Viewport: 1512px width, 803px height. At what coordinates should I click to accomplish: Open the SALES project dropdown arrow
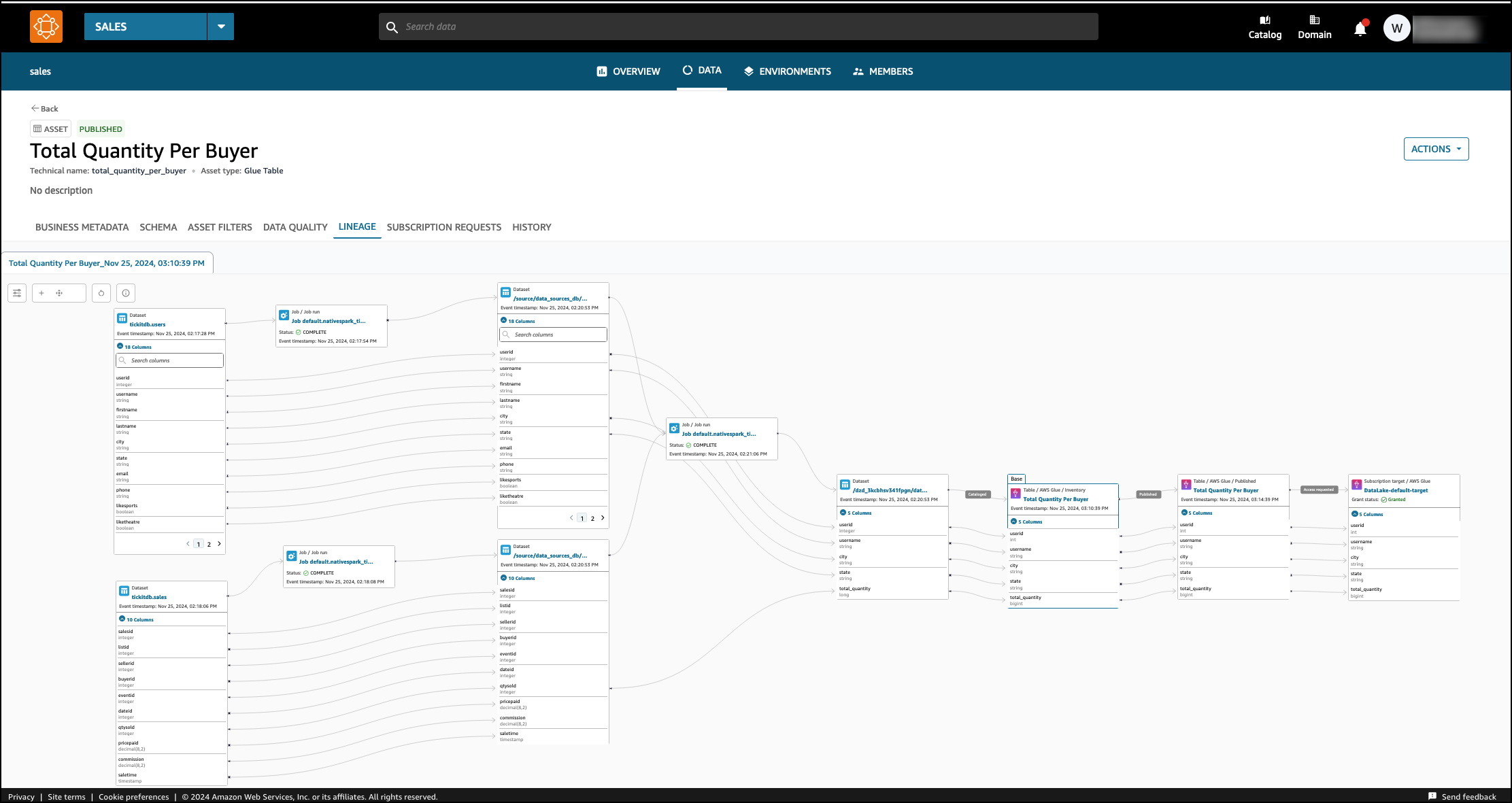tap(221, 27)
